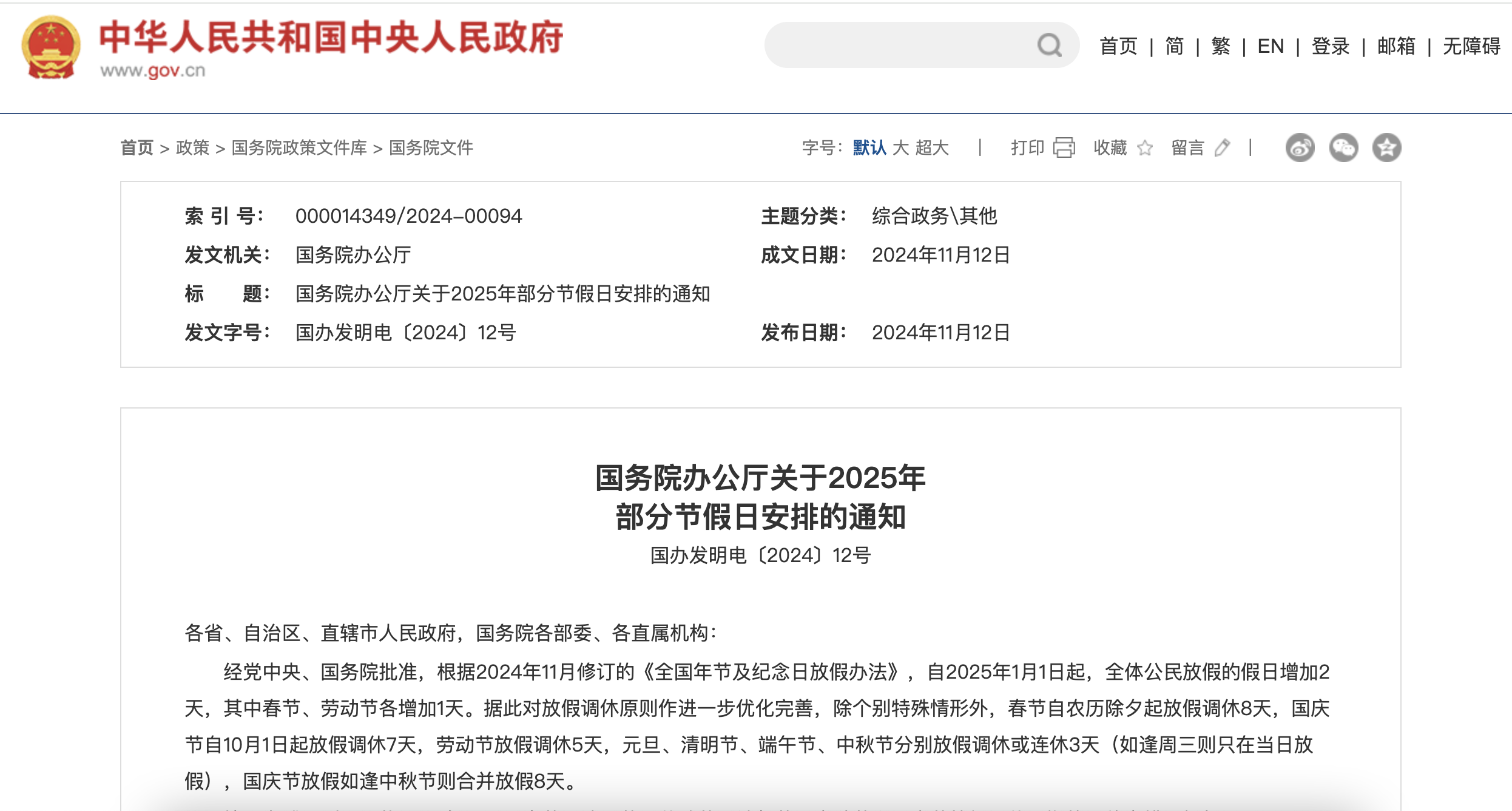
Task: Open 国务院文件 breadcrumb link
Action: click(x=431, y=148)
